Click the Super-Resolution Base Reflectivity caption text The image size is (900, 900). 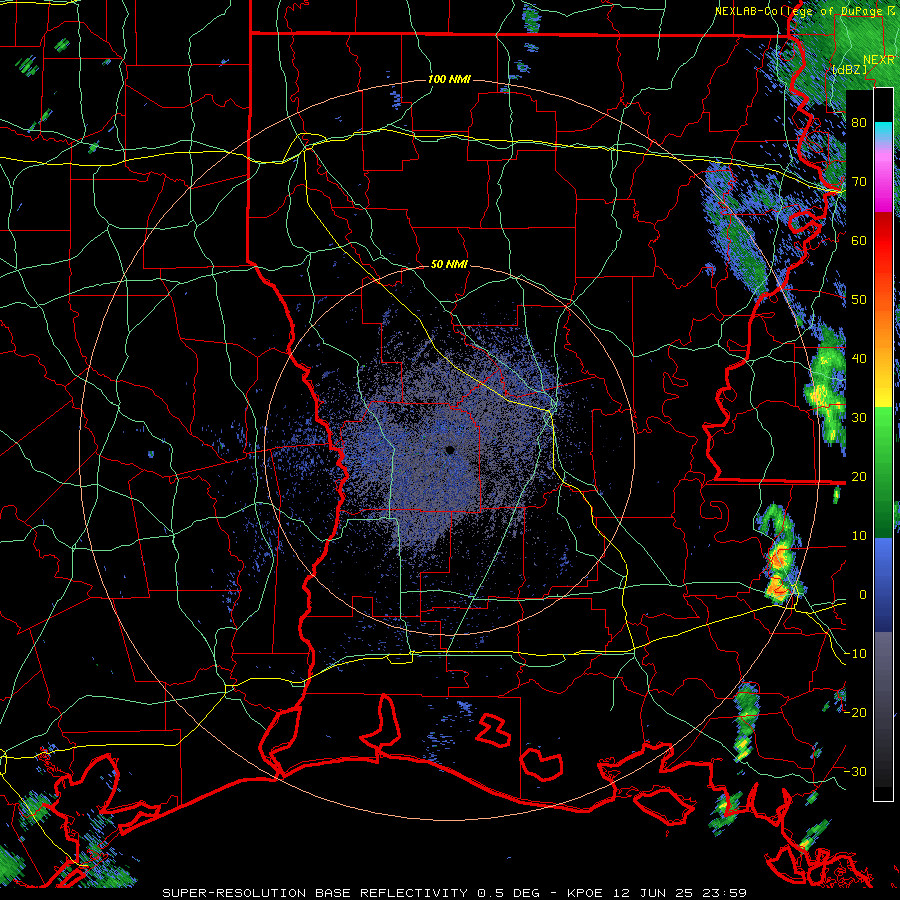click(x=454, y=893)
